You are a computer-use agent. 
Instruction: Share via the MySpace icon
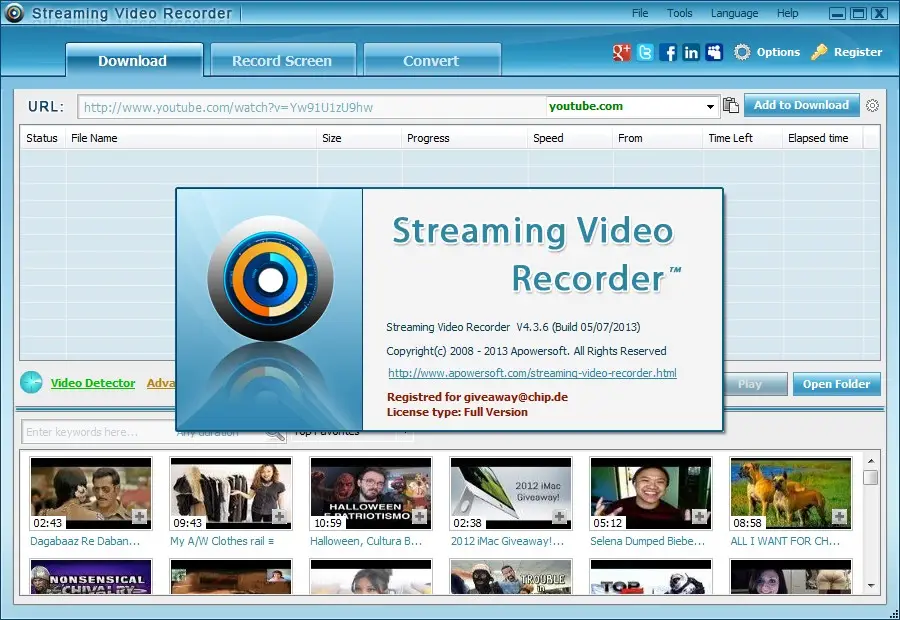[714, 52]
